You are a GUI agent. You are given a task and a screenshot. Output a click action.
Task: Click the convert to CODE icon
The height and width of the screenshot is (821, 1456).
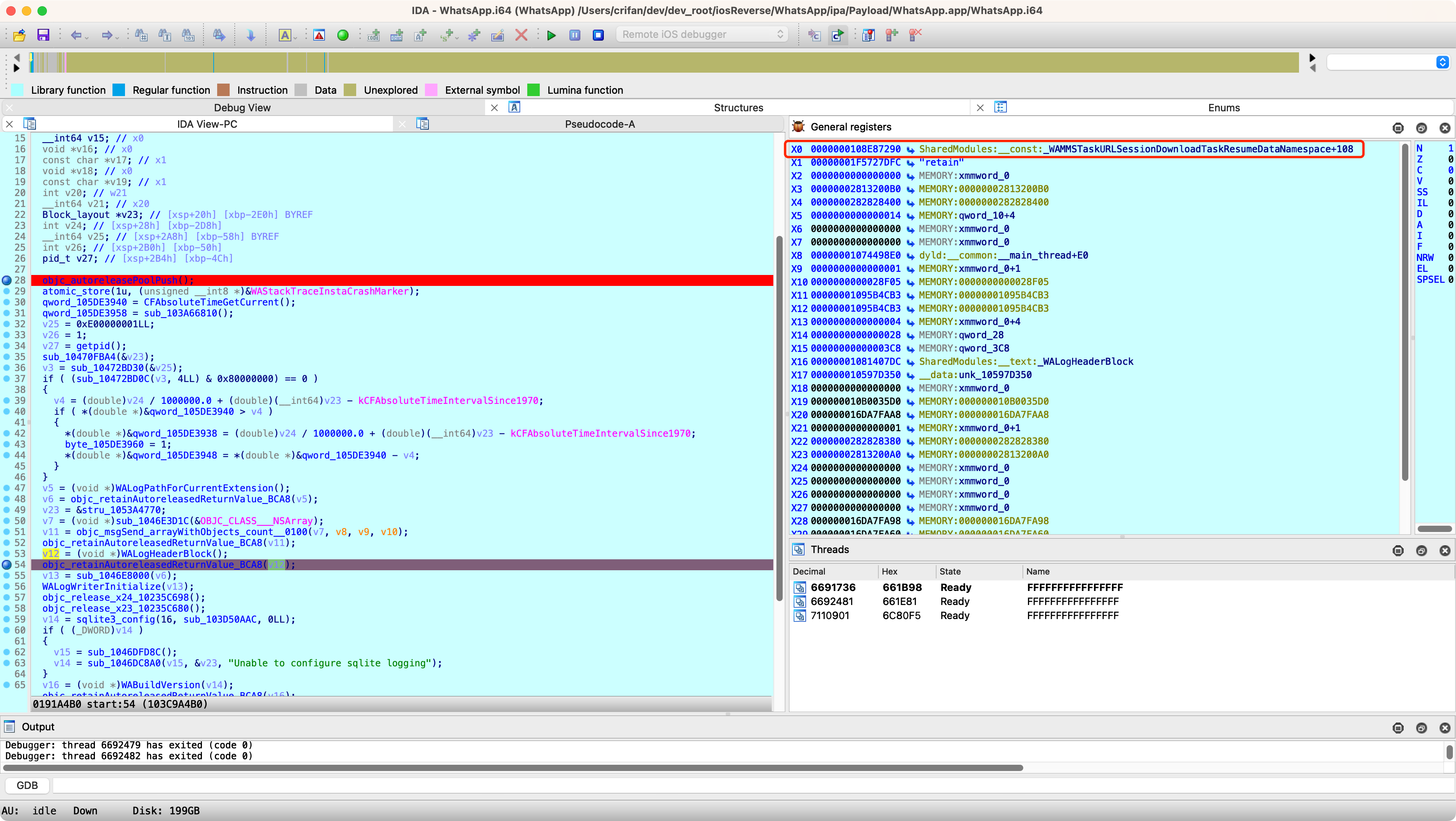pyautogui.click(x=373, y=35)
